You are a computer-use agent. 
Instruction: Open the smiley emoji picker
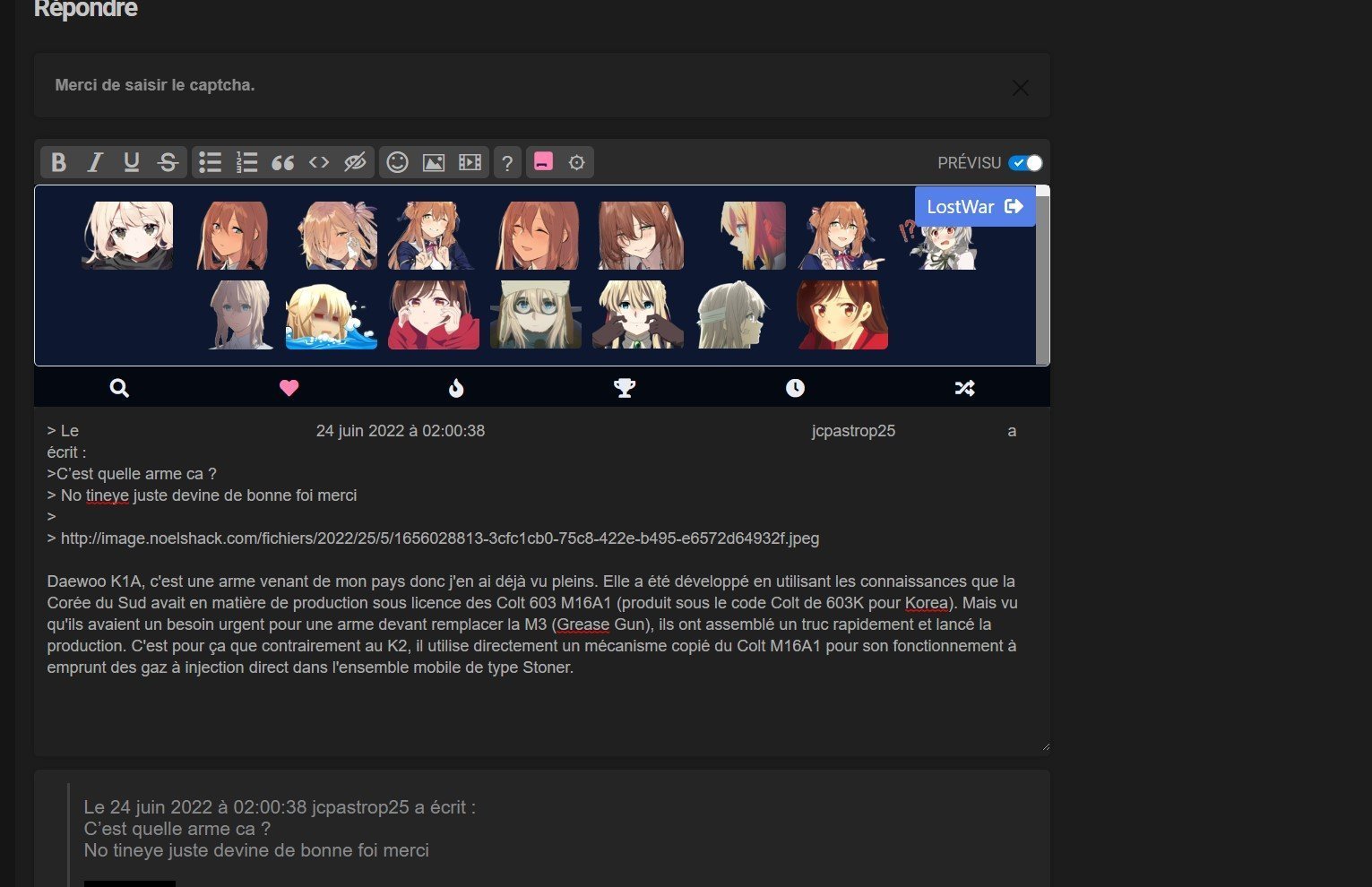tap(397, 162)
